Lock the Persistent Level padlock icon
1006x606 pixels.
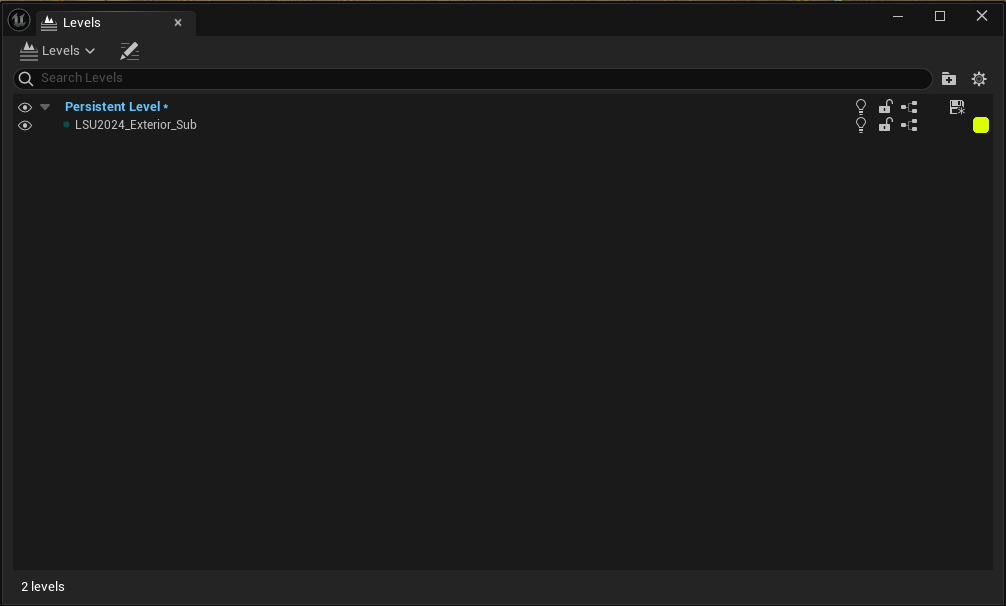coord(885,106)
